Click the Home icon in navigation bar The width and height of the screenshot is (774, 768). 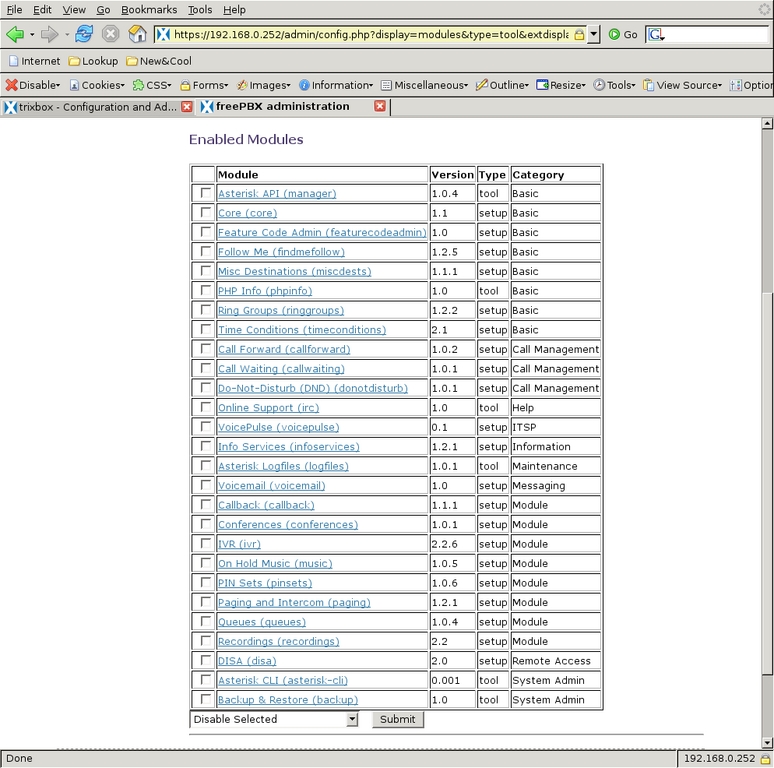(137, 34)
